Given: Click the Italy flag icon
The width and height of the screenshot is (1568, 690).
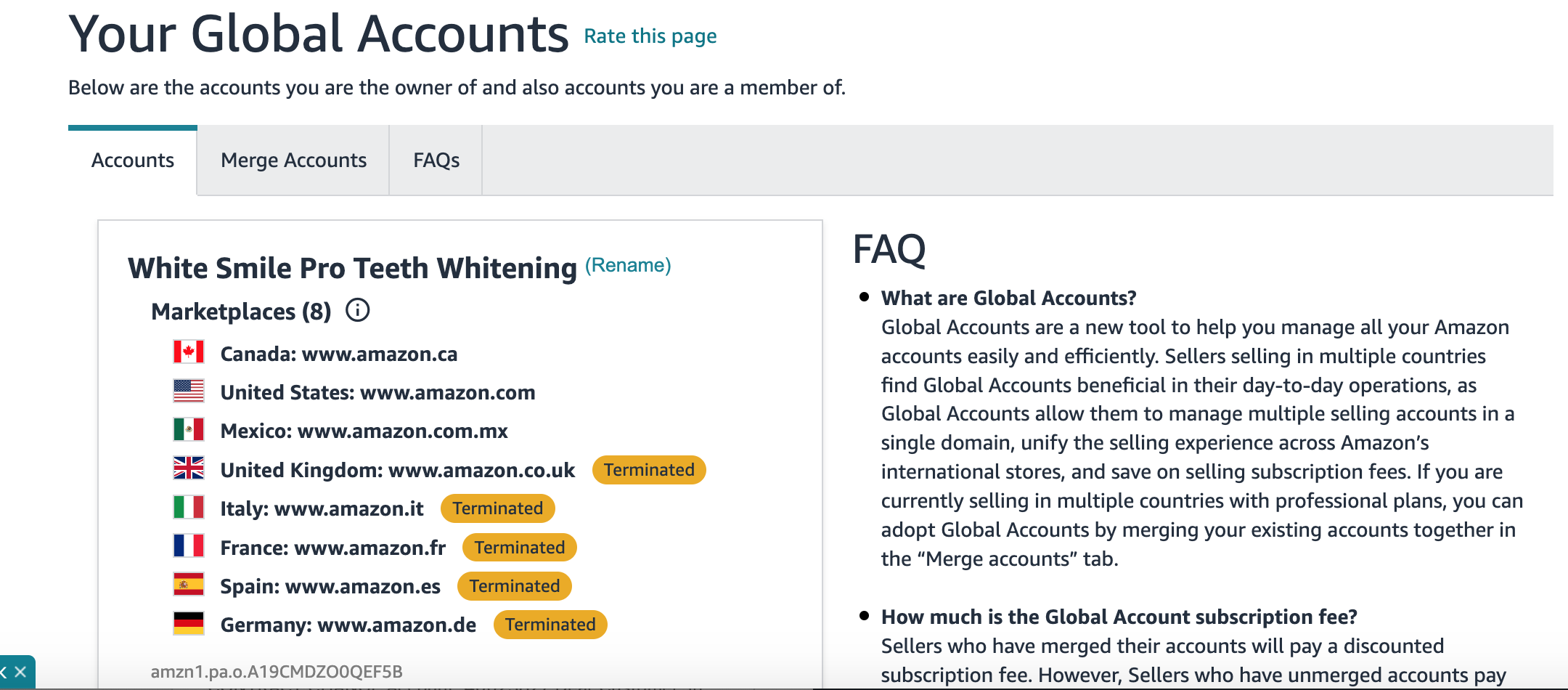Looking at the screenshot, I should pyautogui.click(x=189, y=507).
